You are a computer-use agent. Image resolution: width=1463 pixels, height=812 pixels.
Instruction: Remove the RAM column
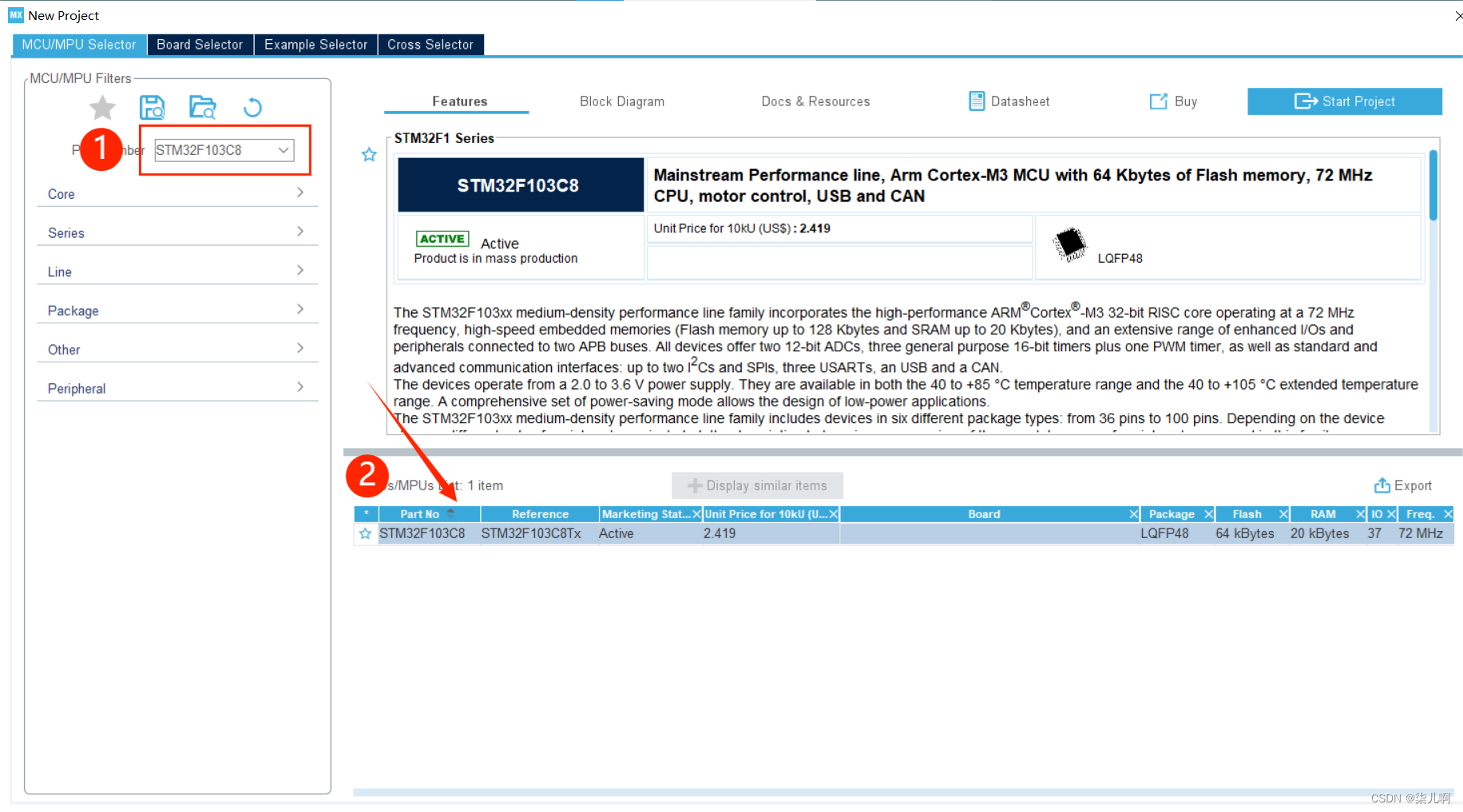tap(1360, 514)
